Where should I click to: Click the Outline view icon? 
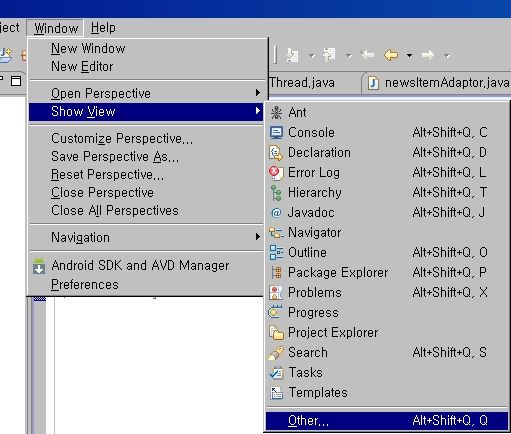pos(276,253)
